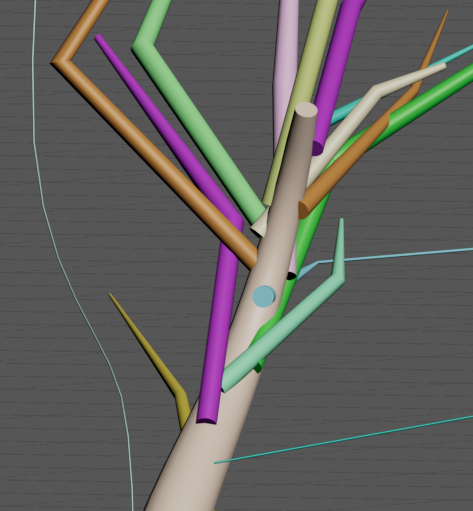Select the thin teal line at lower right
Screen dimensions: 473x511
343,439
